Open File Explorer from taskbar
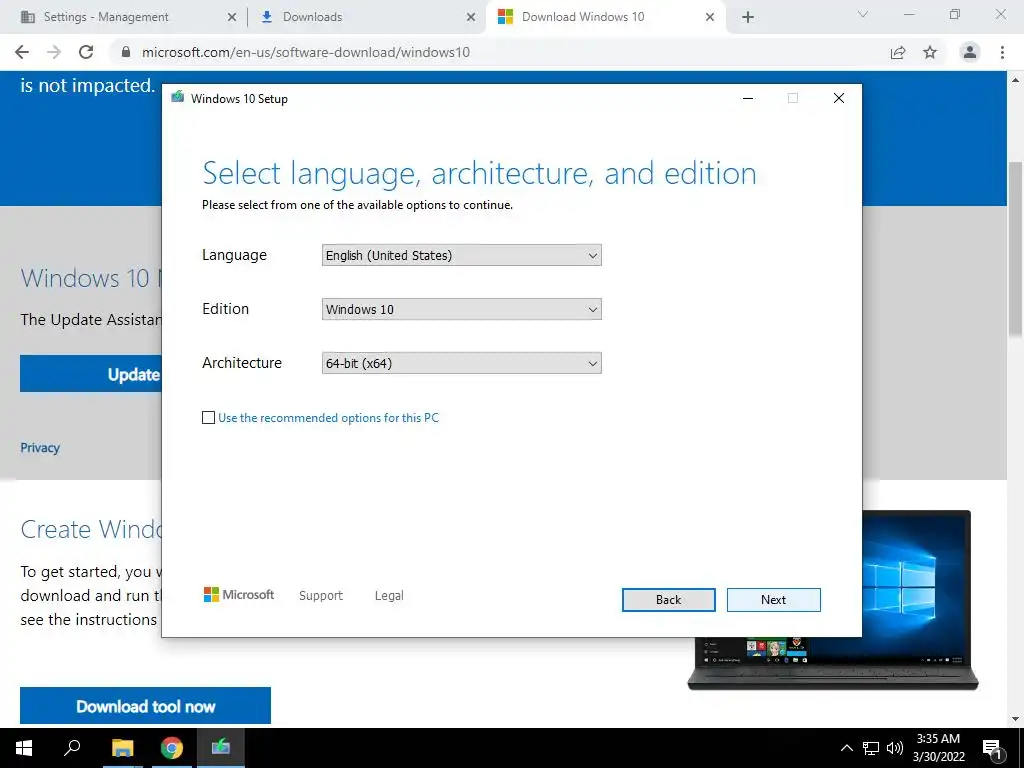The height and width of the screenshot is (768, 1024). tap(122, 748)
